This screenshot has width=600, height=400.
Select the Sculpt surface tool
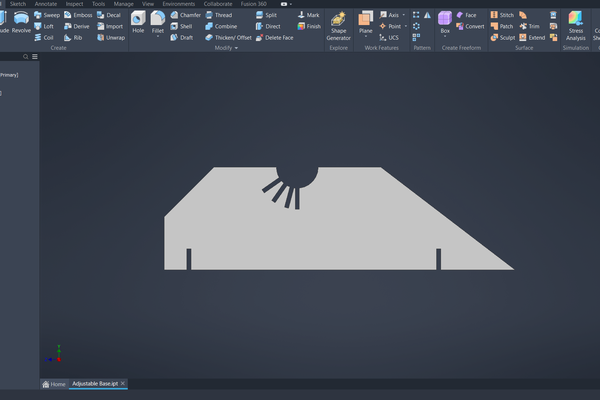pos(503,38)
